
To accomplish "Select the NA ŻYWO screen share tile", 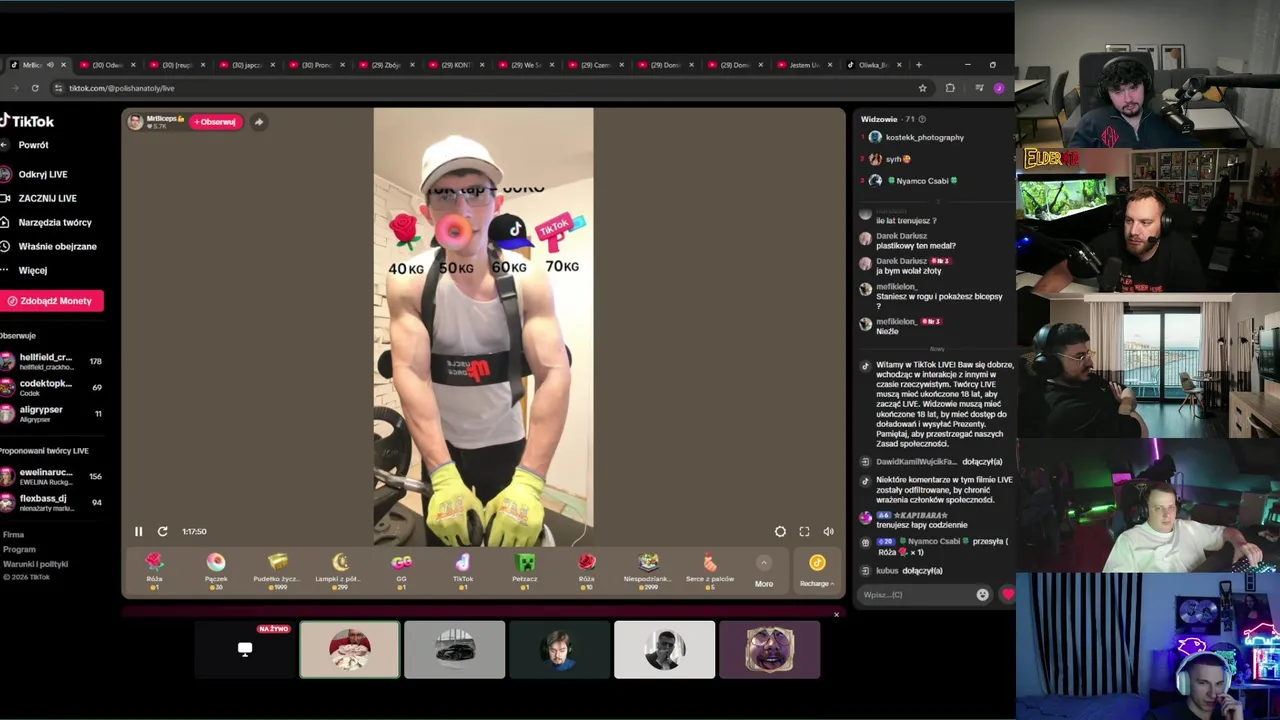I will point(245,650).
